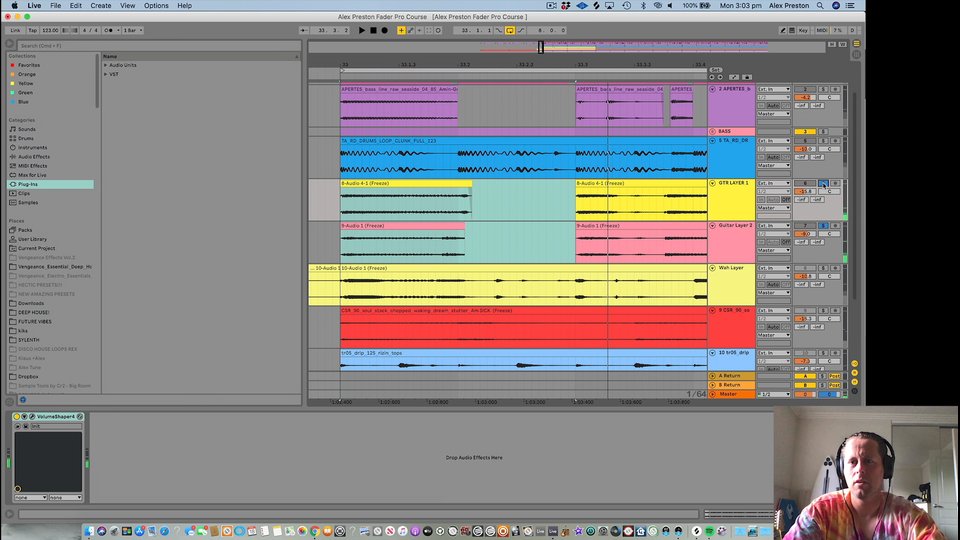Unsolo the GTR LAYER 1 track
960x540 pixels.
click(823, 183)
